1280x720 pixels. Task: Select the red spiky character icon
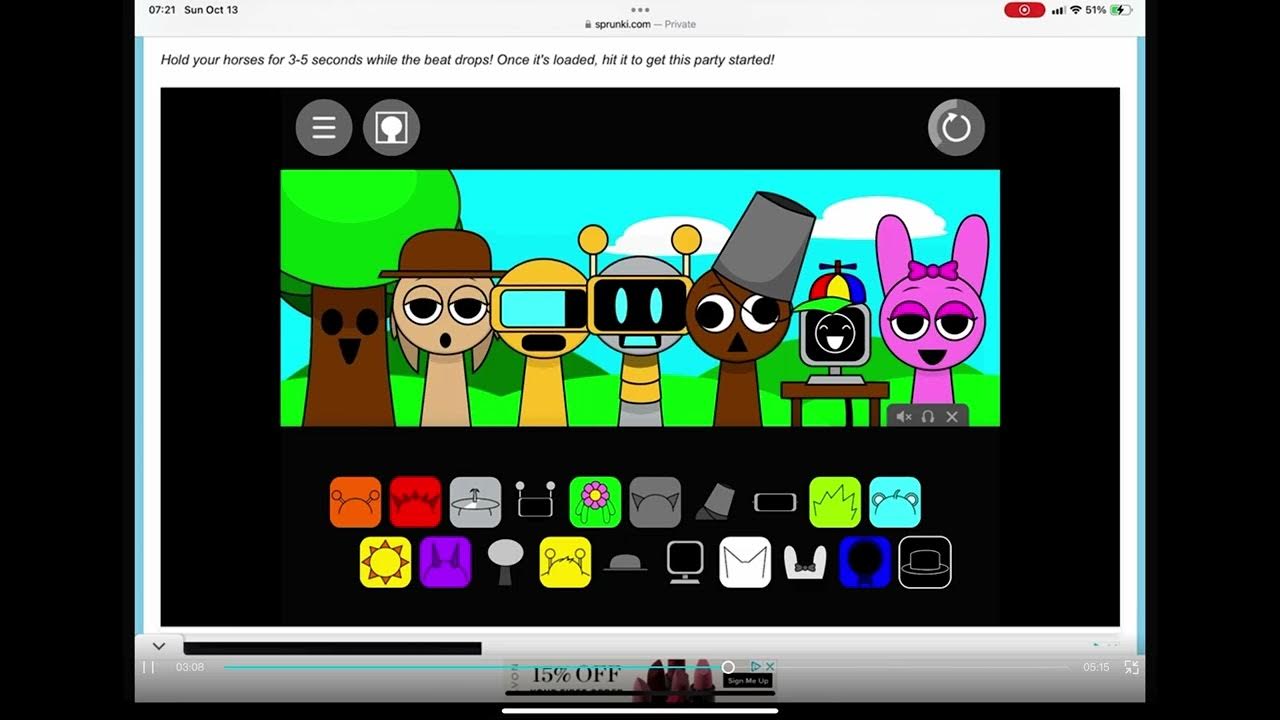pos(415,502)
